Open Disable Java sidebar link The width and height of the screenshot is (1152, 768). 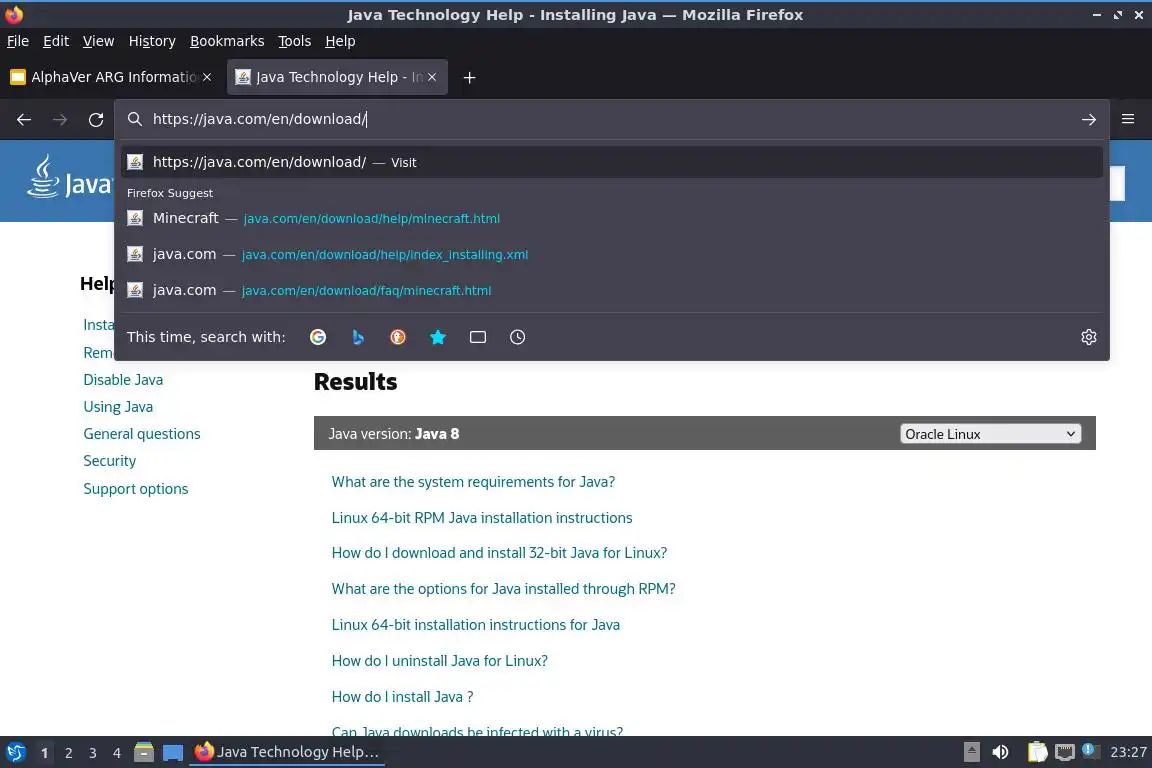[123, 380]
